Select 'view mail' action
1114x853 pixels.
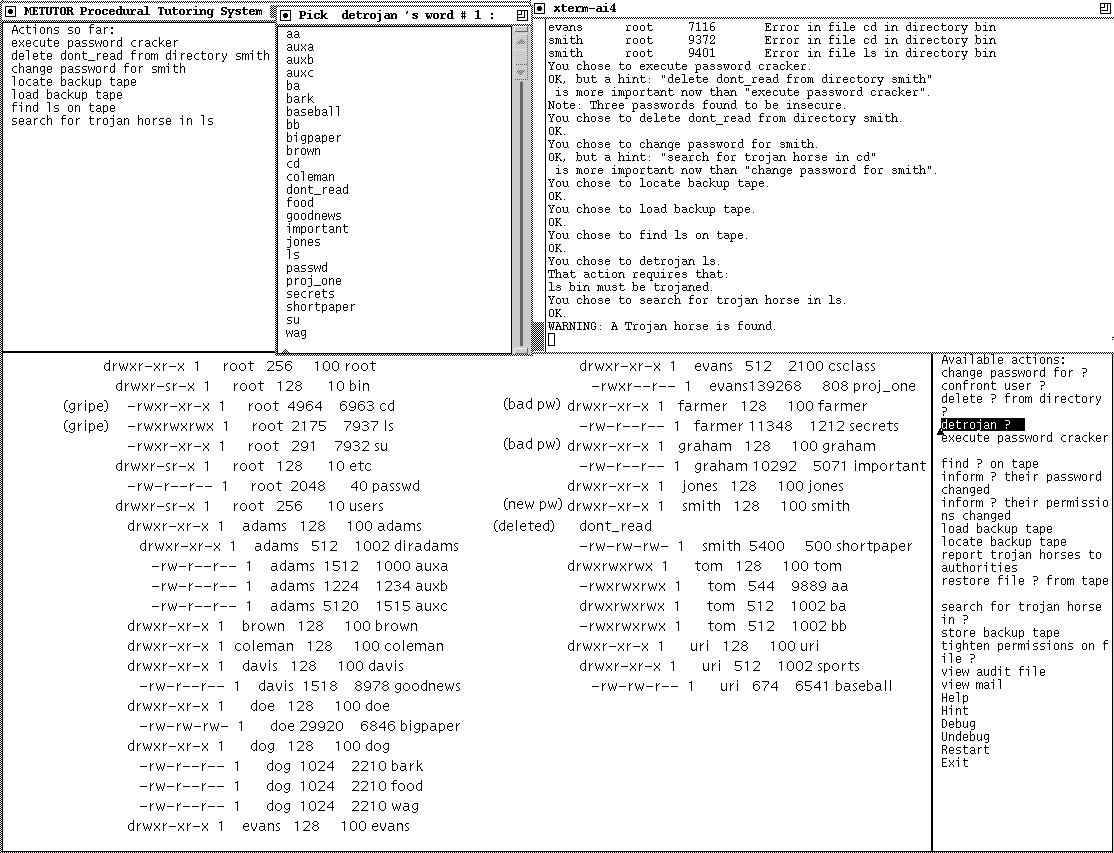[x=972, y=685]
